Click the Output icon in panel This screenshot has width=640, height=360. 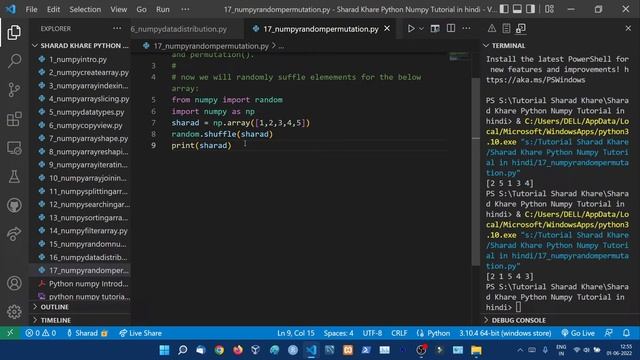506,29
